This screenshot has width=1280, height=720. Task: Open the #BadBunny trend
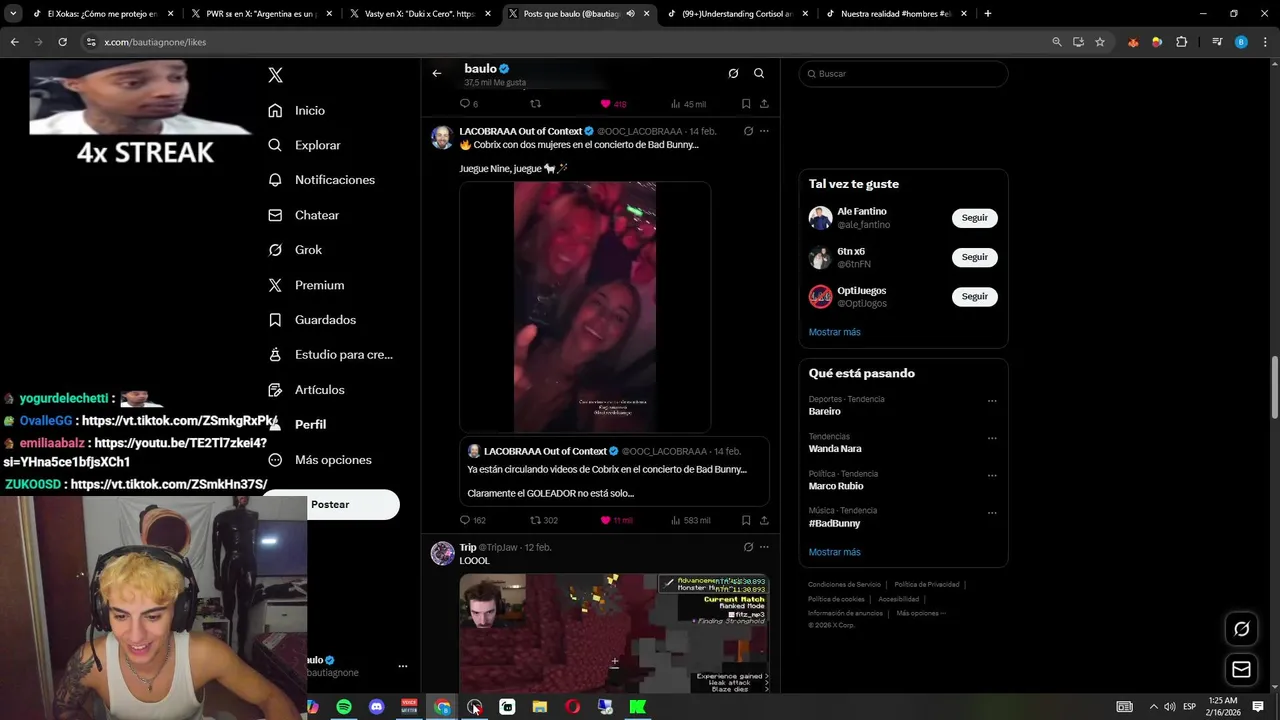tap(834, 524)
